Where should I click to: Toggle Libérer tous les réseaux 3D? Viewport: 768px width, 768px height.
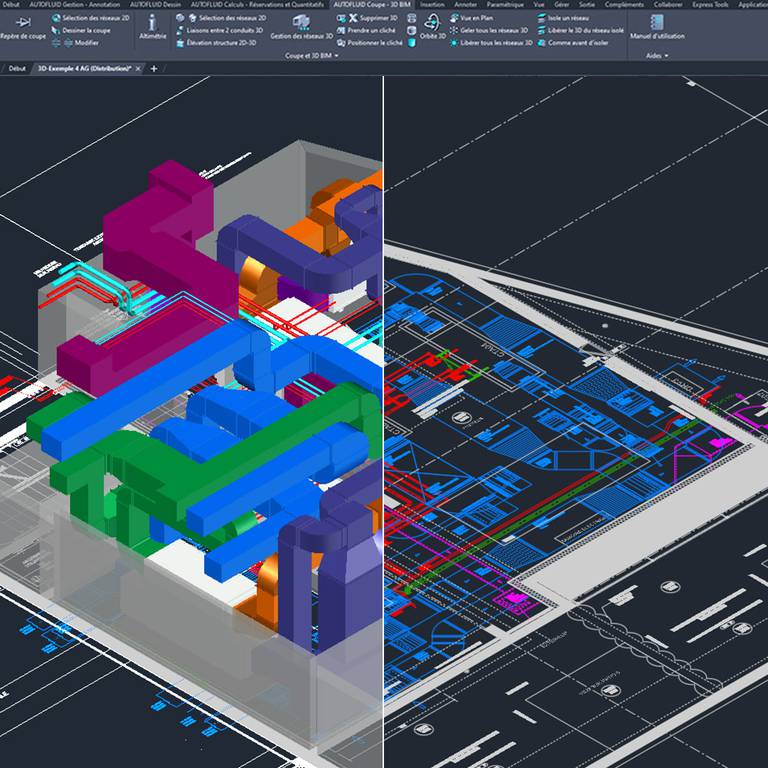(493, 43)
